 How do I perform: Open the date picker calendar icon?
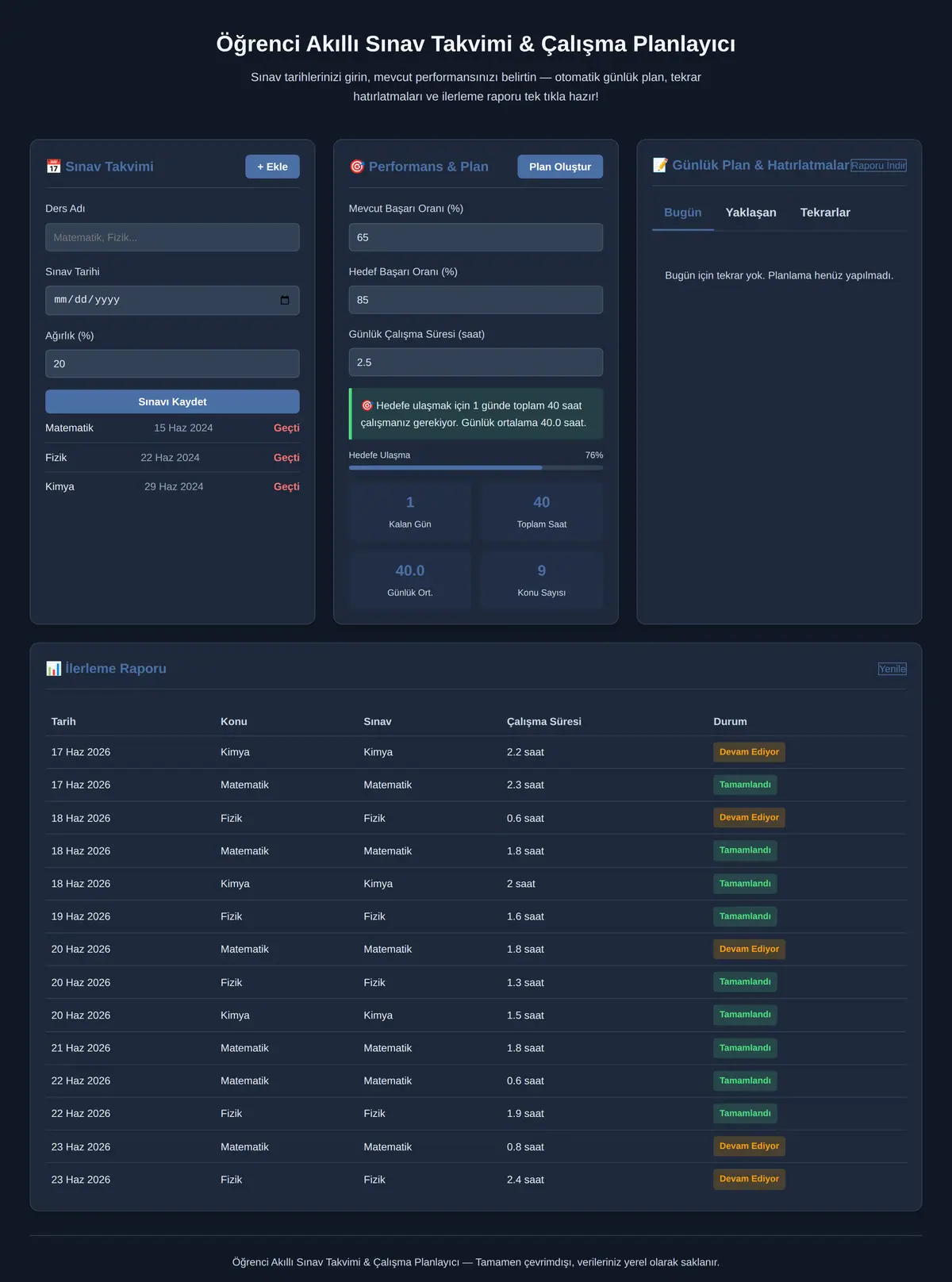(285, 301)
